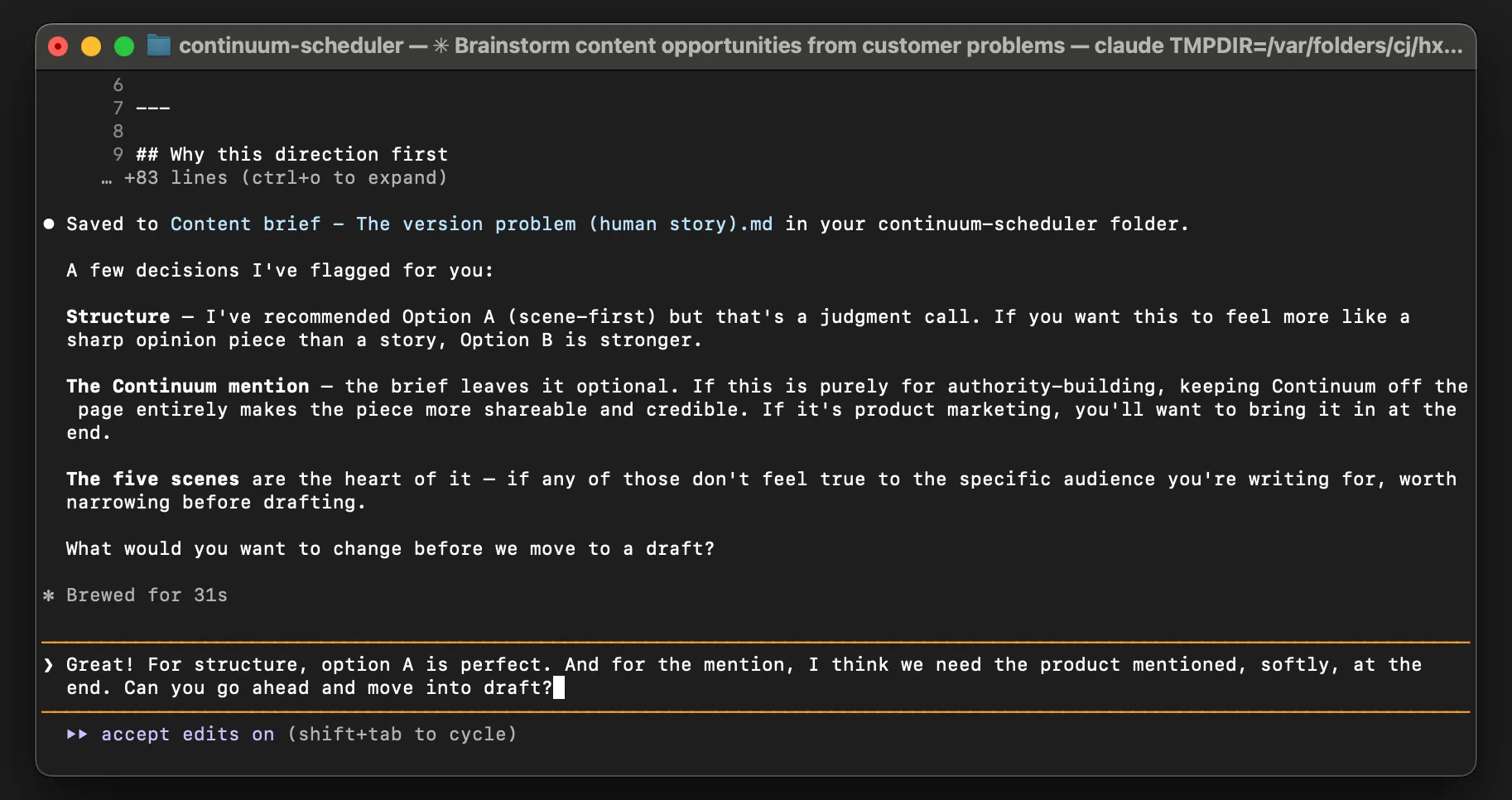This screenshot has height=800, width=1512.
Task: Toggle the "accept edits on" mode
Action: [187, 735]
